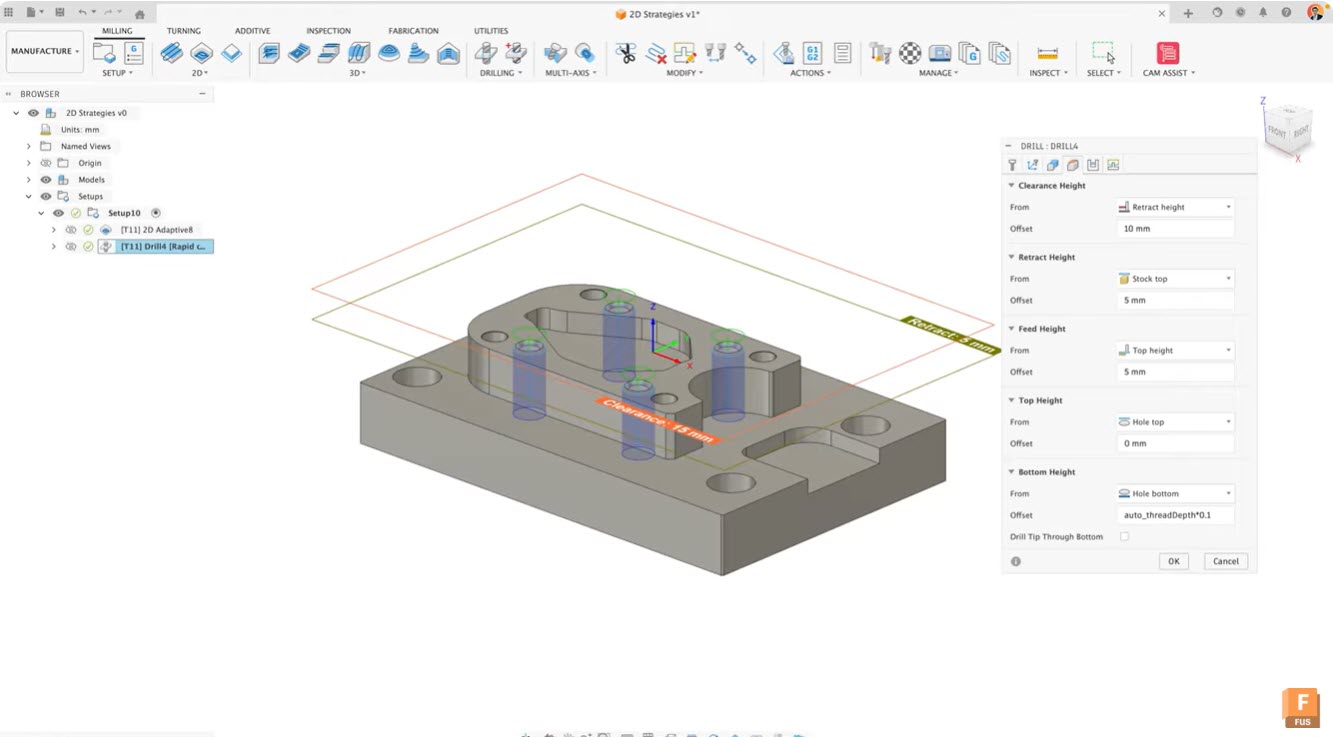Open the Linking tab icon in Drill dialog
Screen dimensions: 1333x737
(x=1113, y=165)
